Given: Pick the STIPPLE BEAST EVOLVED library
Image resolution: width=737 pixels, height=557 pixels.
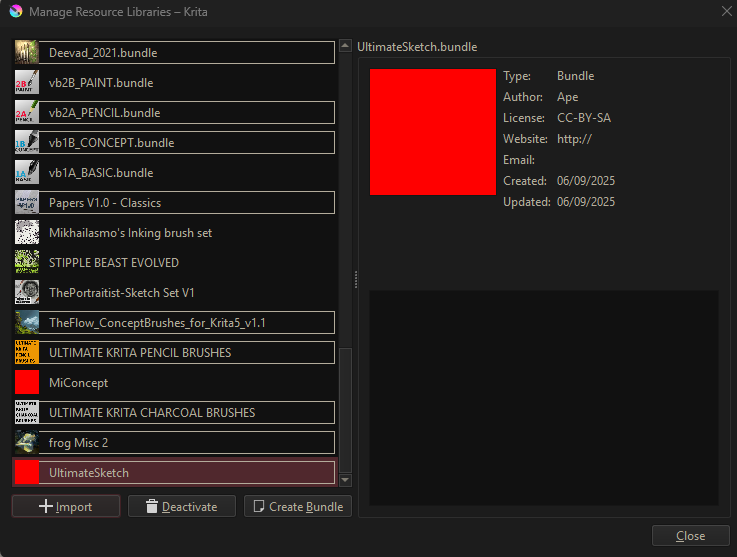Looking at the screenshot, I should (x=174, y=262).
